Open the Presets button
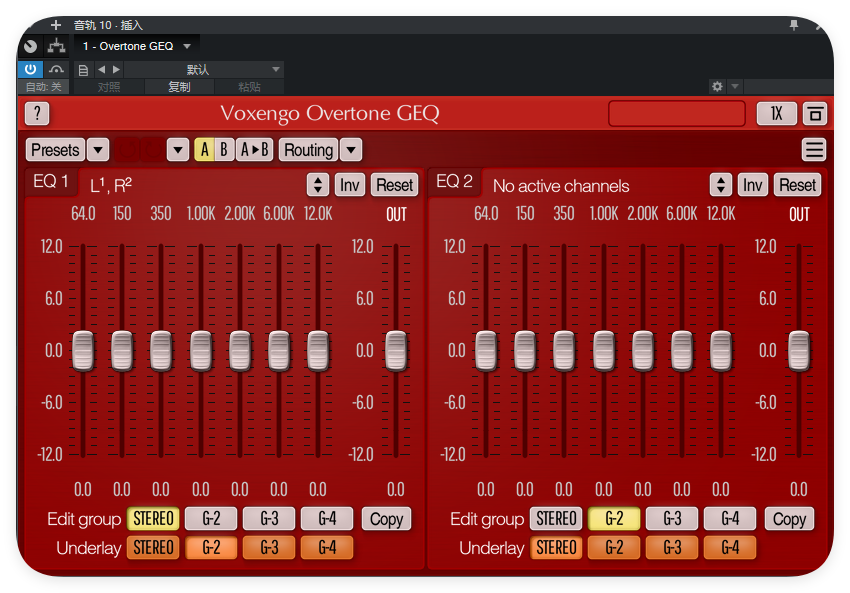 click(x=55, y=150)
